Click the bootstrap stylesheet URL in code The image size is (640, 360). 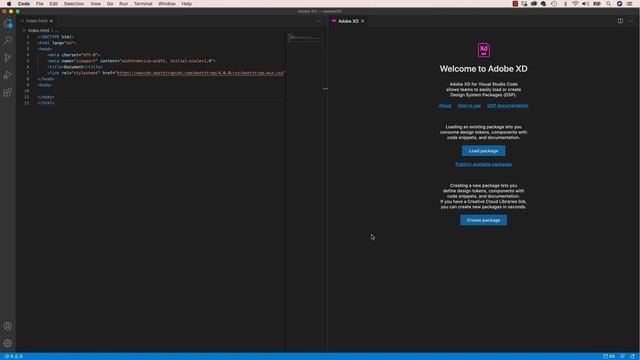[x=200, y=73]
